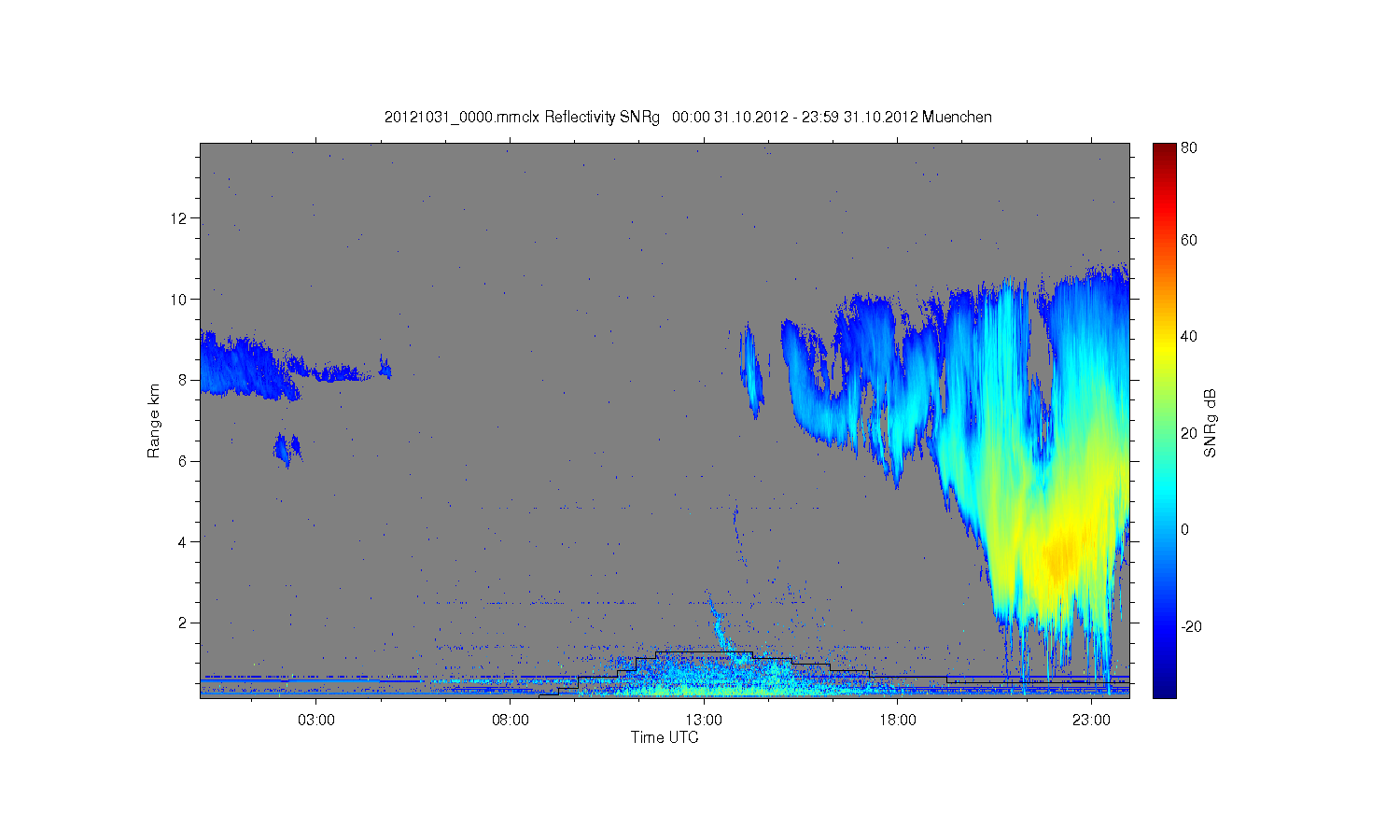The width and height of the screenshot is (1400, 840).
Task: Click the 23:00 time tick label
Action: click(x=1091, y=721)
